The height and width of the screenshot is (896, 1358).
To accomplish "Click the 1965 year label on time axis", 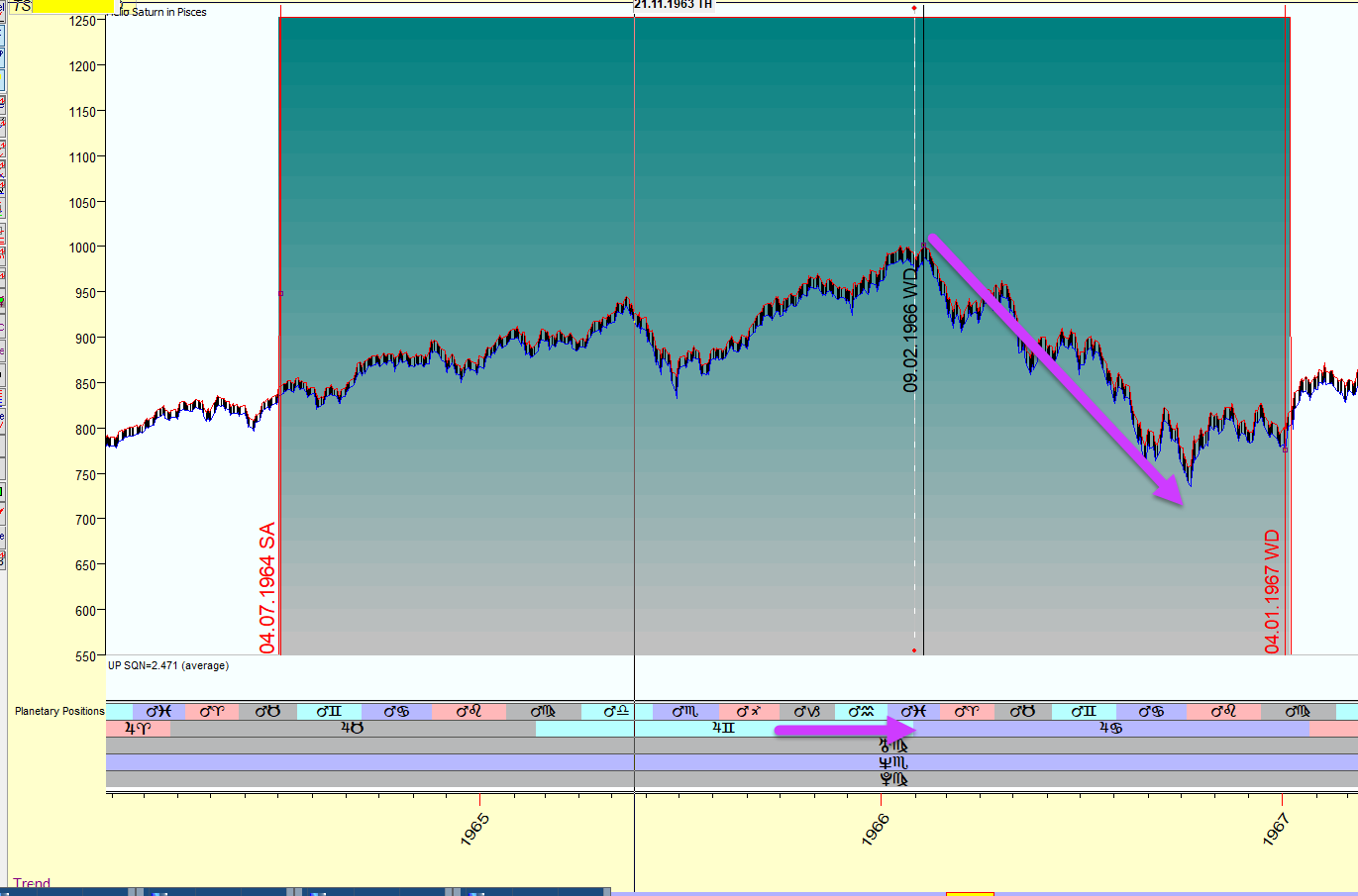I will click(x=474, y=830).
